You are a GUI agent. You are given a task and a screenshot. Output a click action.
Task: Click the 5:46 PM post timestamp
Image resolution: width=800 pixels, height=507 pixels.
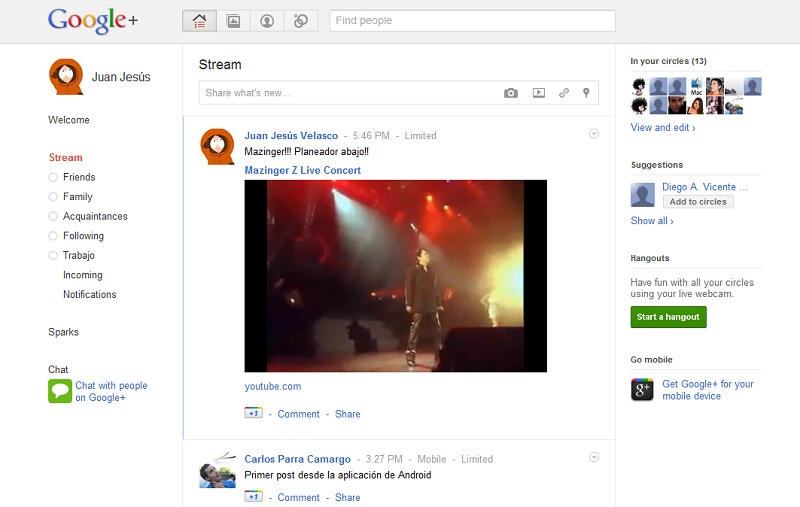[x=371, y=136]
